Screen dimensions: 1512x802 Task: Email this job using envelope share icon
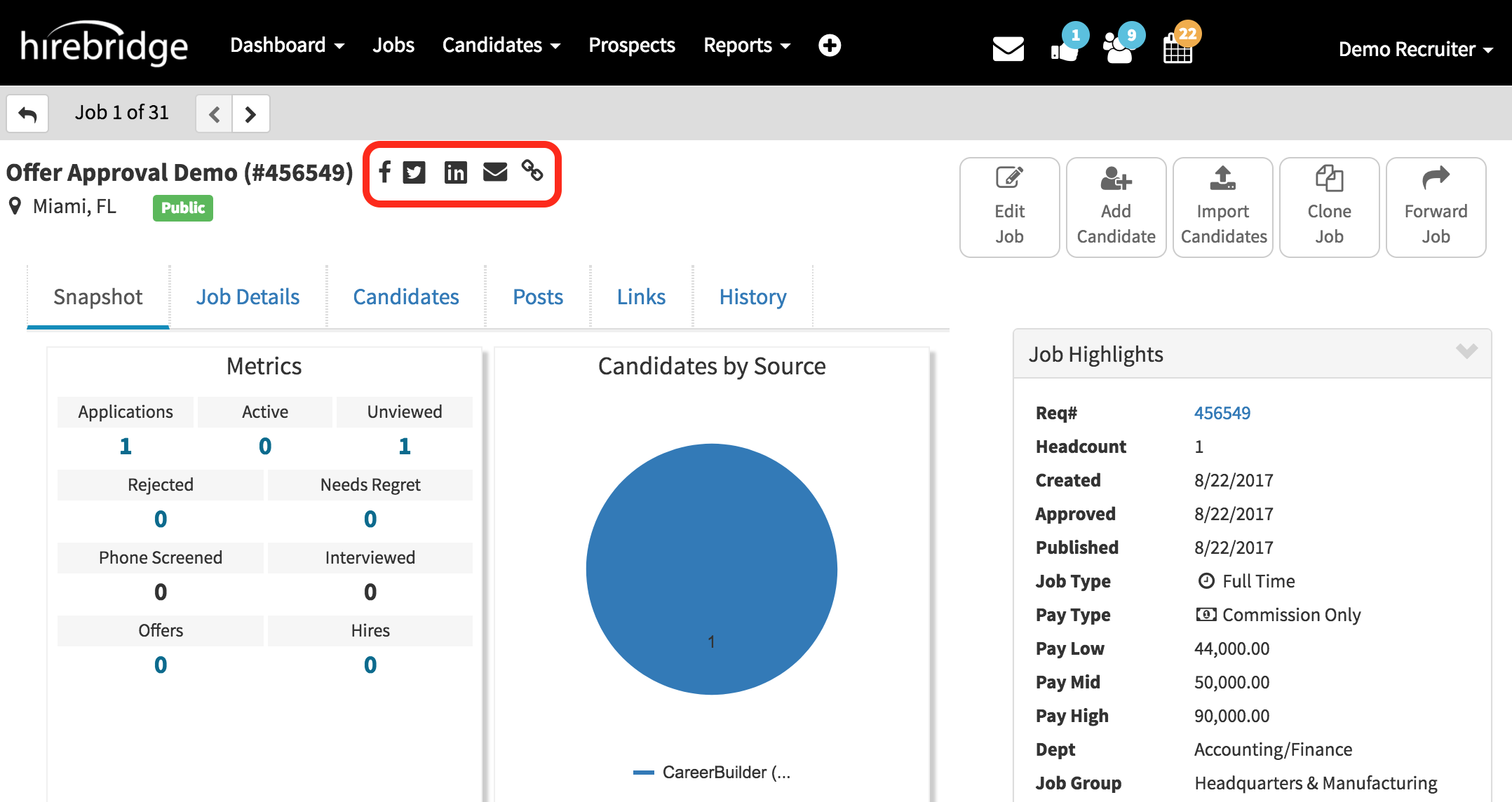tap(495, 172)
